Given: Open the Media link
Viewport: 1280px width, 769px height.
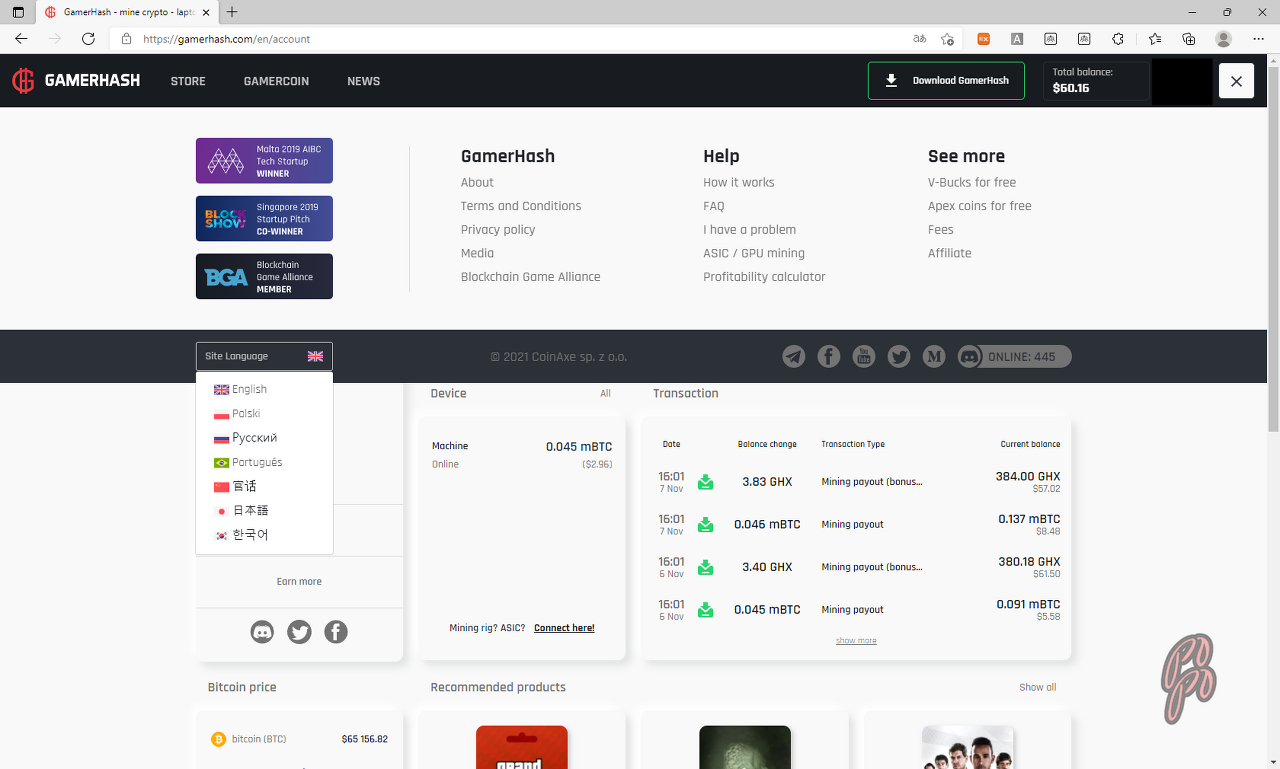Looking at the screenshot, I should pyautogui.click(x=477, y=253).
